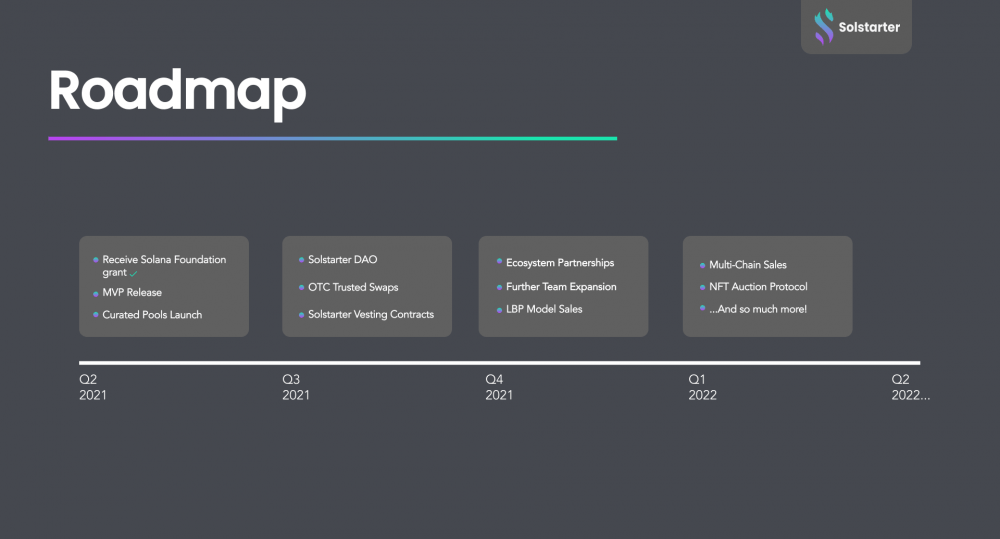The height and width of the screenshot is (539, 1000).
Task: Click bullet dot beside OTC Trusted Swaps
Action: tap(301, 288)
